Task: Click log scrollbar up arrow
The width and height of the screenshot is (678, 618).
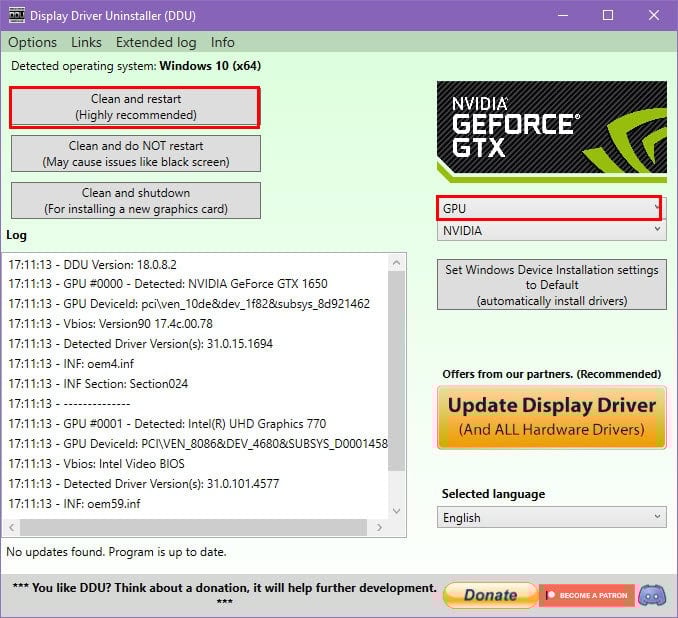Action: (397, 262)
